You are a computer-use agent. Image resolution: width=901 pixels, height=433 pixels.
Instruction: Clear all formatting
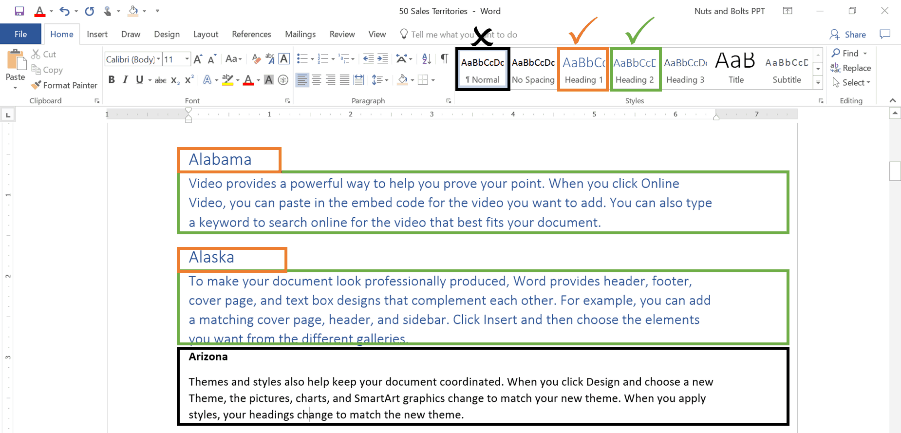pyautogui.click(x=256, y=59)
